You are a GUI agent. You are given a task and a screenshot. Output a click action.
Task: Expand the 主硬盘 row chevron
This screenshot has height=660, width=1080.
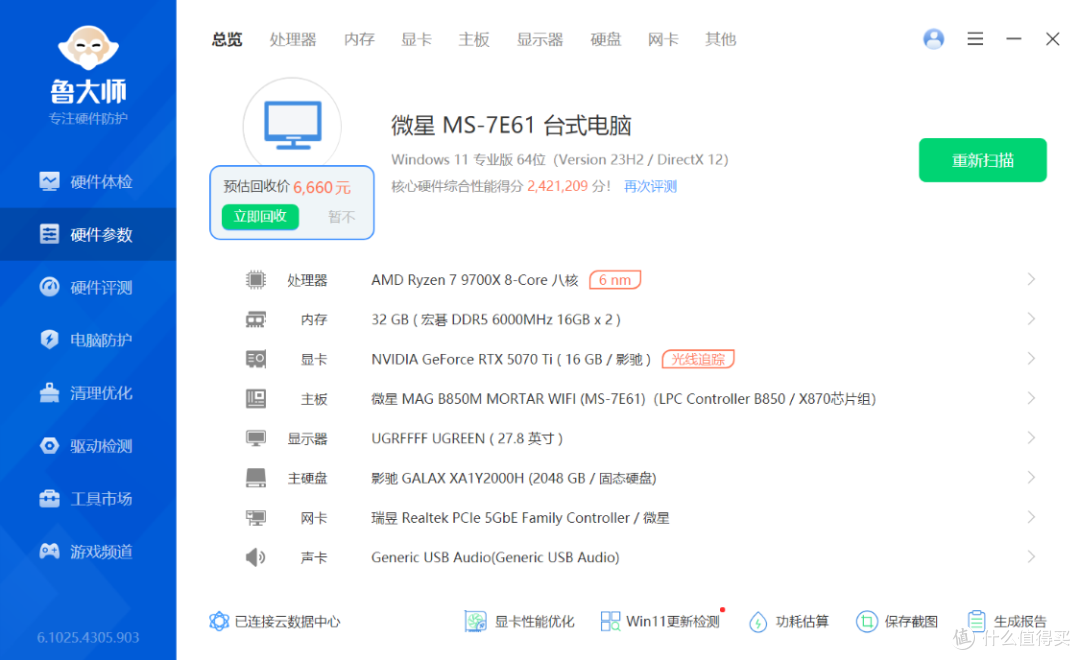(1031, 477)
